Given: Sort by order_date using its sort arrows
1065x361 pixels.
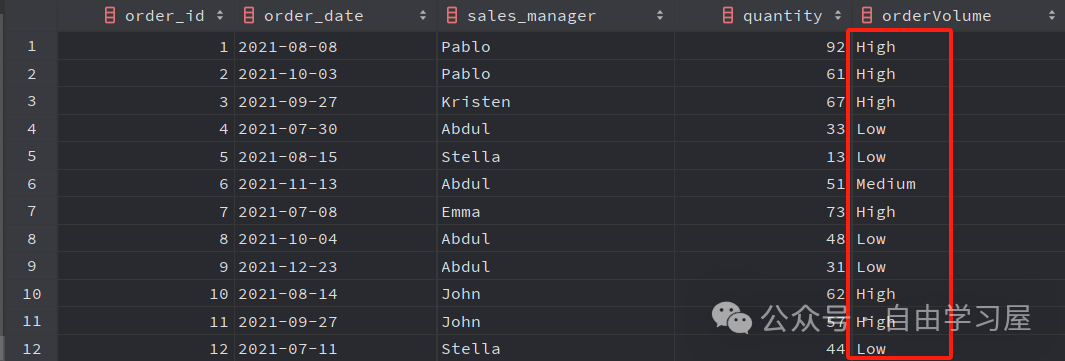Looking at the screenshot, I should [x=422, y=16].
